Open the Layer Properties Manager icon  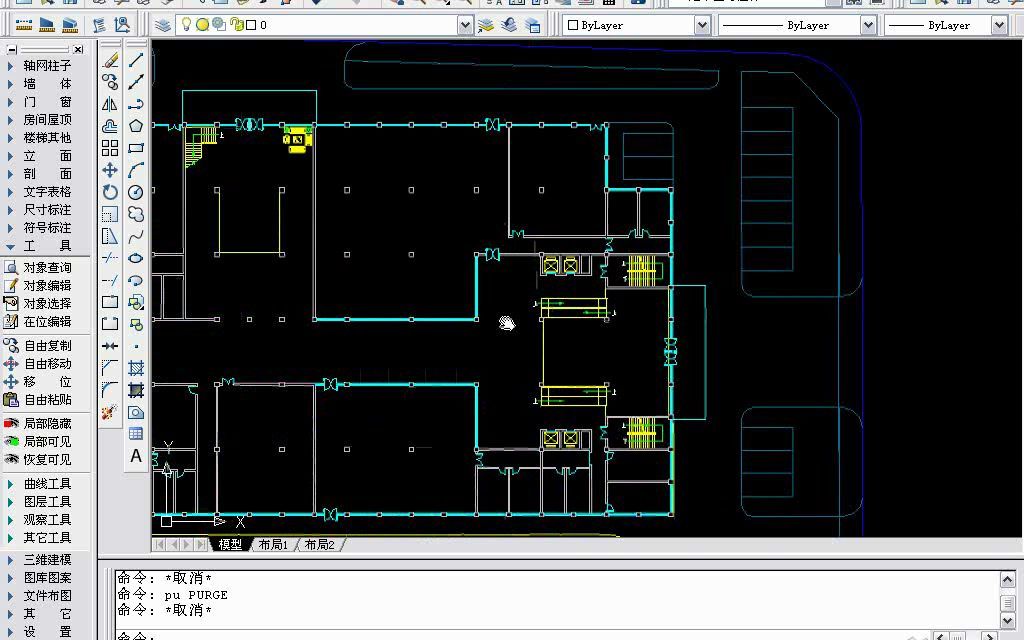pos(163,25)
